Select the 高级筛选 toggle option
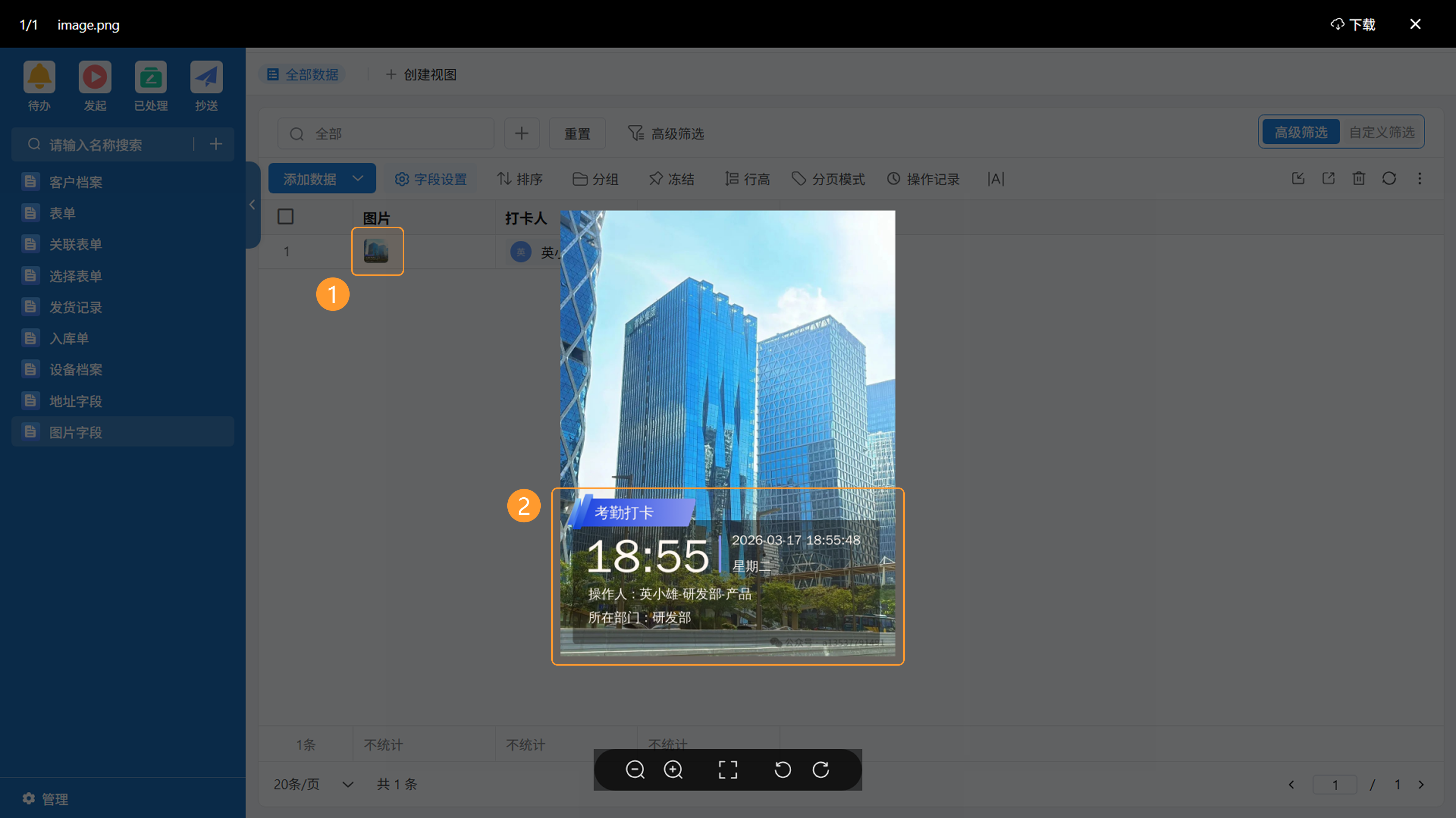 click(x=1301, y=132)
